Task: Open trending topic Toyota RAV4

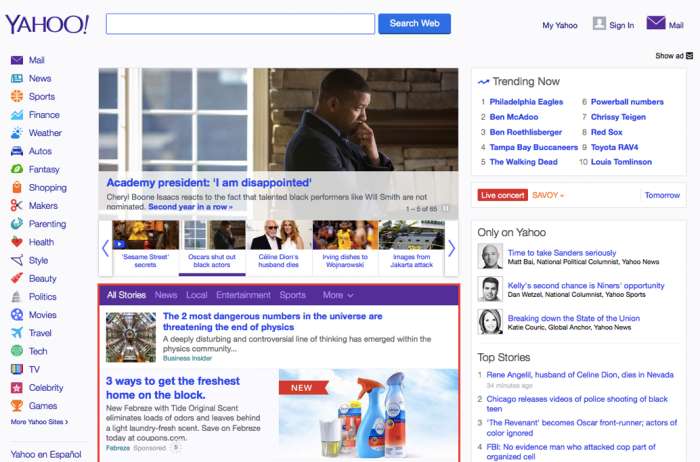Action: pyautogui.click(x=614, y=147)
